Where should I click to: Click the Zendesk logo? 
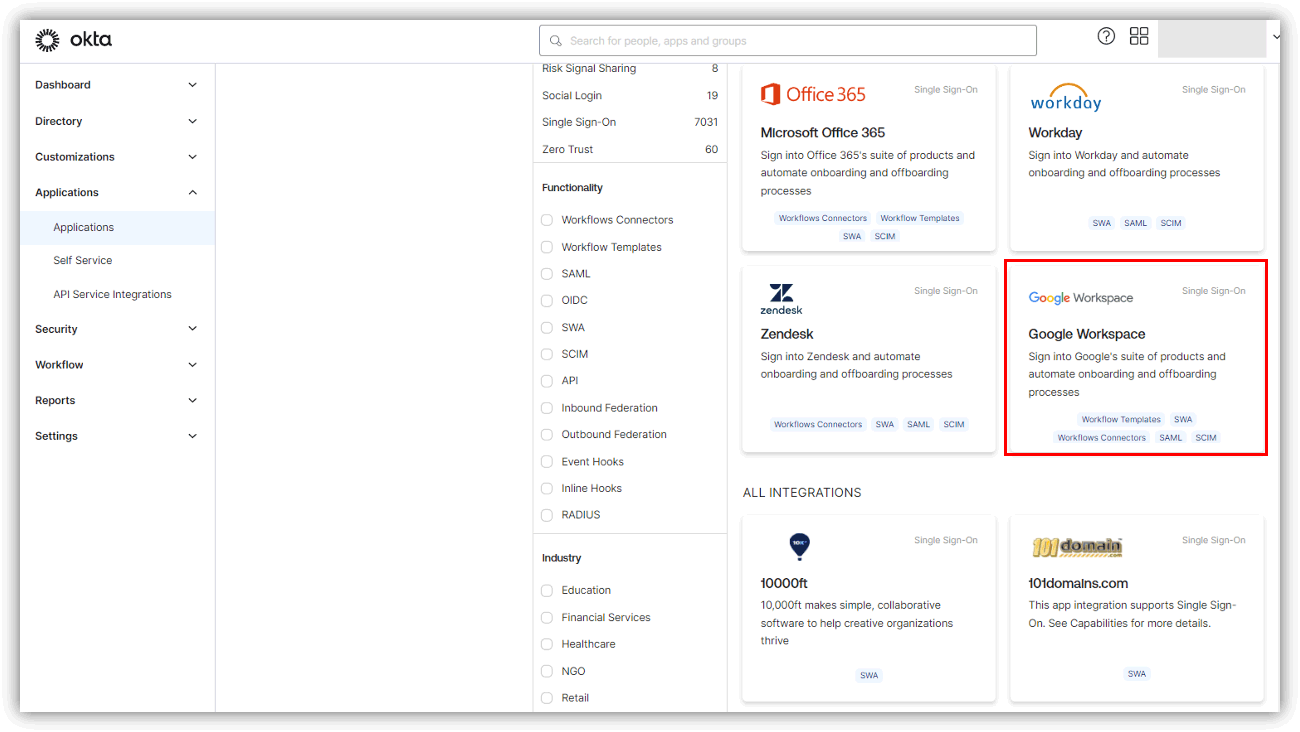[781, 299]
